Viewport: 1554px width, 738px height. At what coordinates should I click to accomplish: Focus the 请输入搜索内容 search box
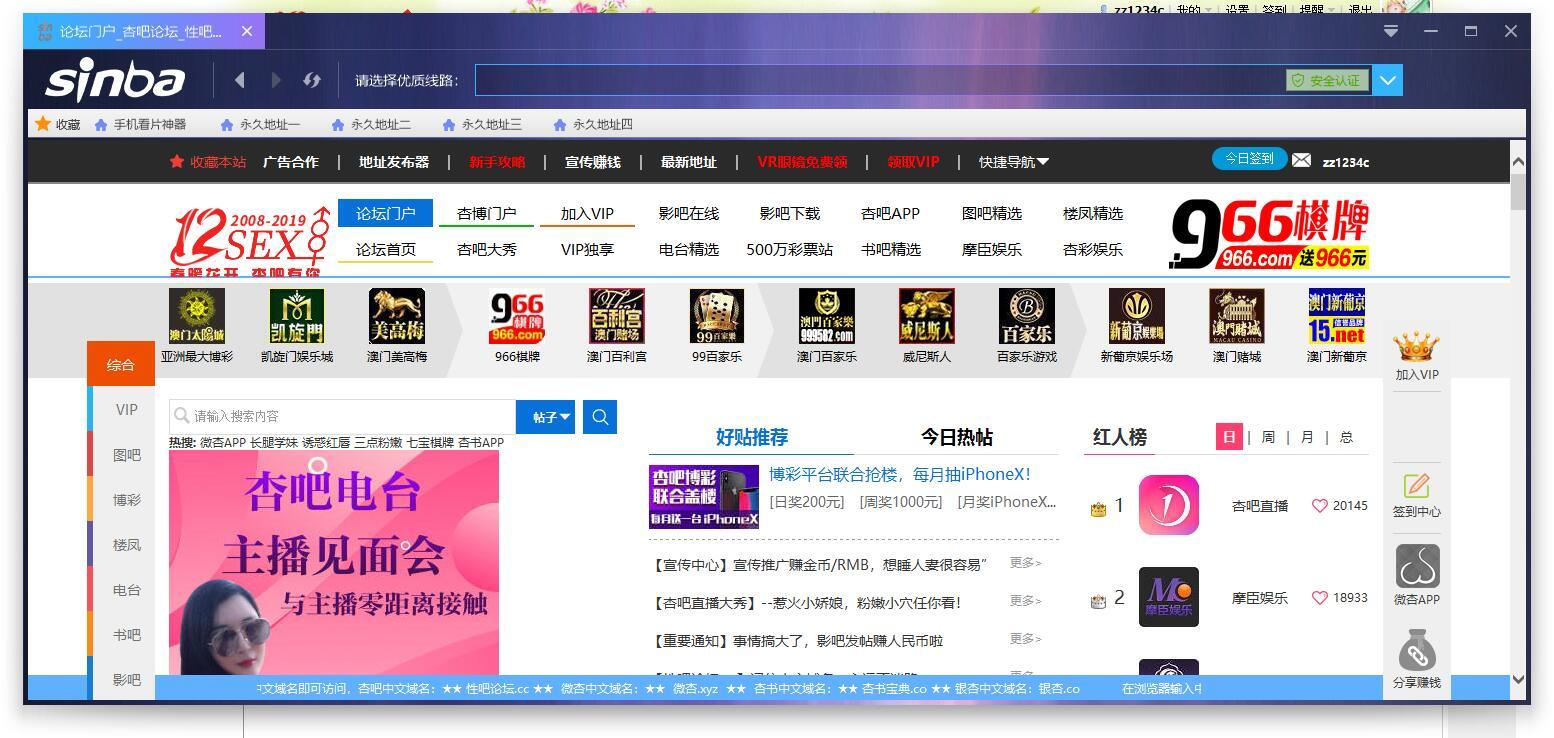point(343,417)
